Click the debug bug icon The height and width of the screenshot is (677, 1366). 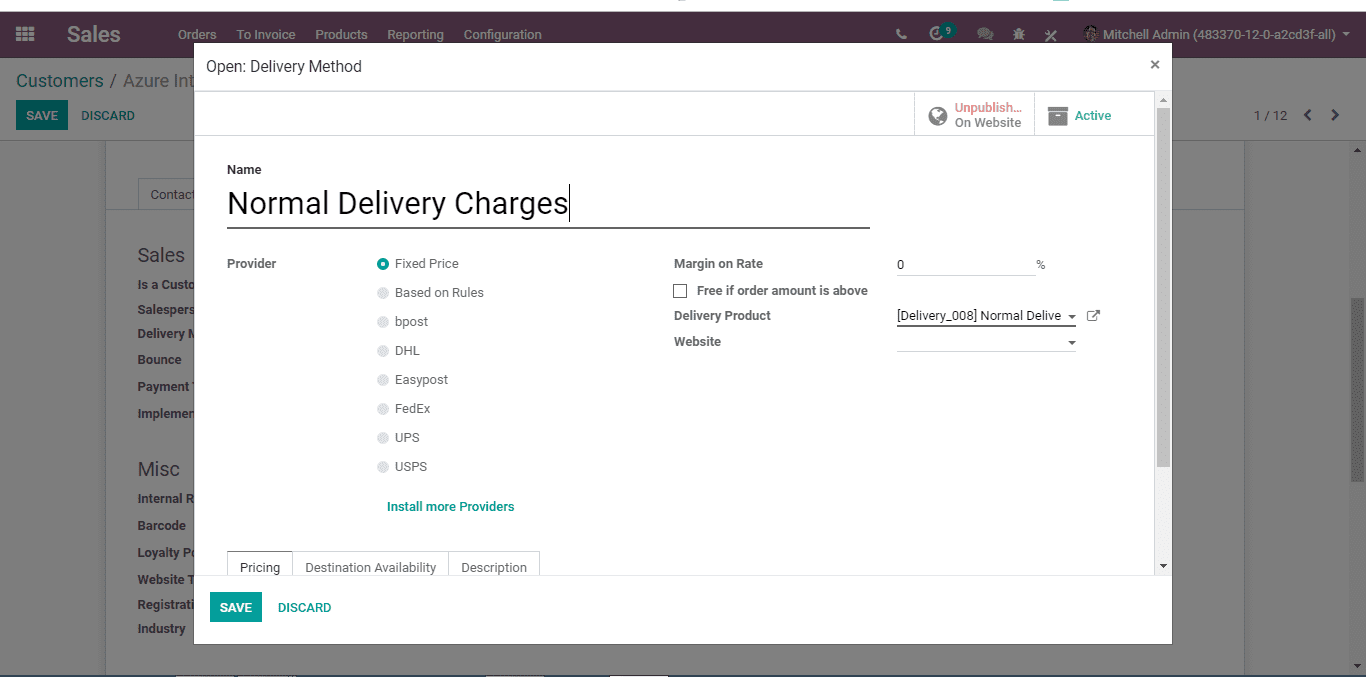click(x=1018, y=34)
